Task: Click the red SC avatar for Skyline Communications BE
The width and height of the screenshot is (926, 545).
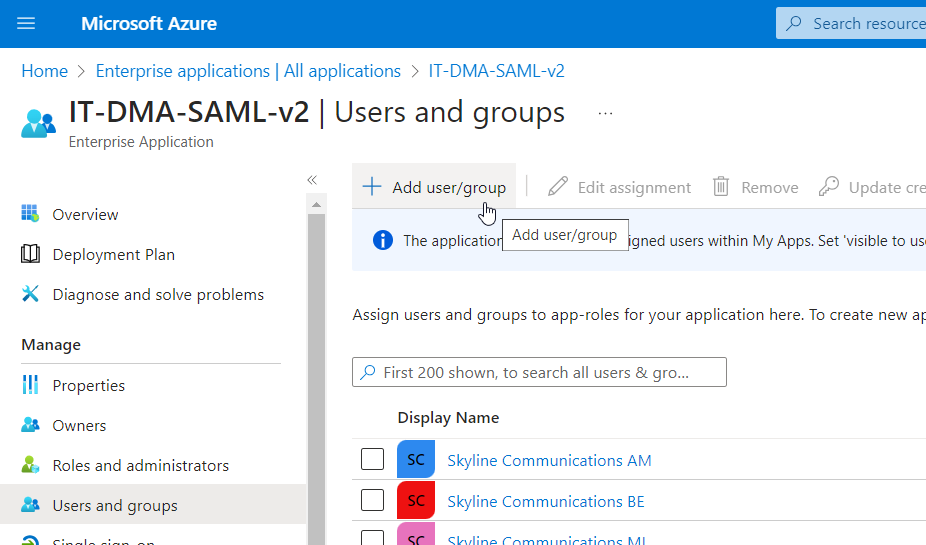Action: tap(416, 500)
